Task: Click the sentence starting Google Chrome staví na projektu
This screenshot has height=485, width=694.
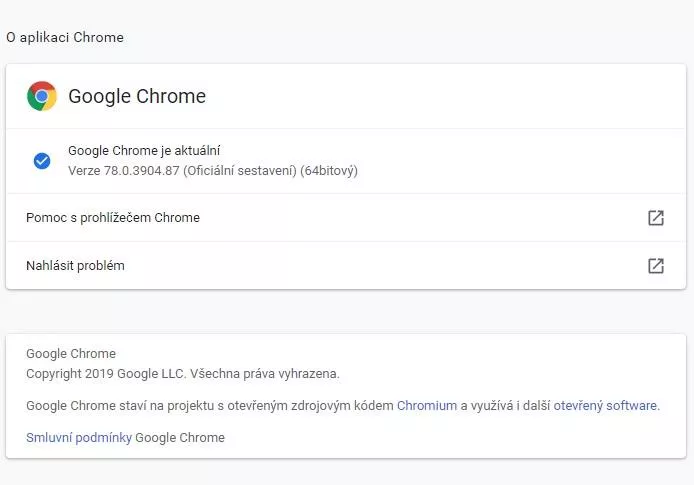Action: [210, 405]
